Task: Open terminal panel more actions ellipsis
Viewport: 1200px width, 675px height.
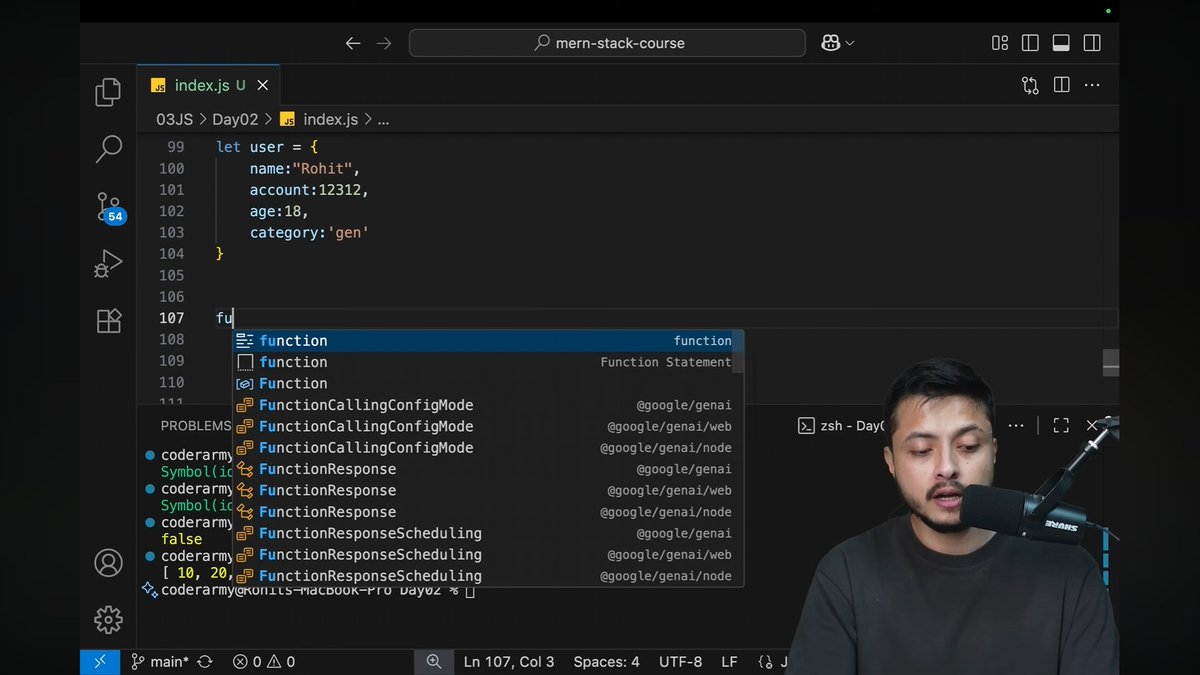Action: 1016,425
